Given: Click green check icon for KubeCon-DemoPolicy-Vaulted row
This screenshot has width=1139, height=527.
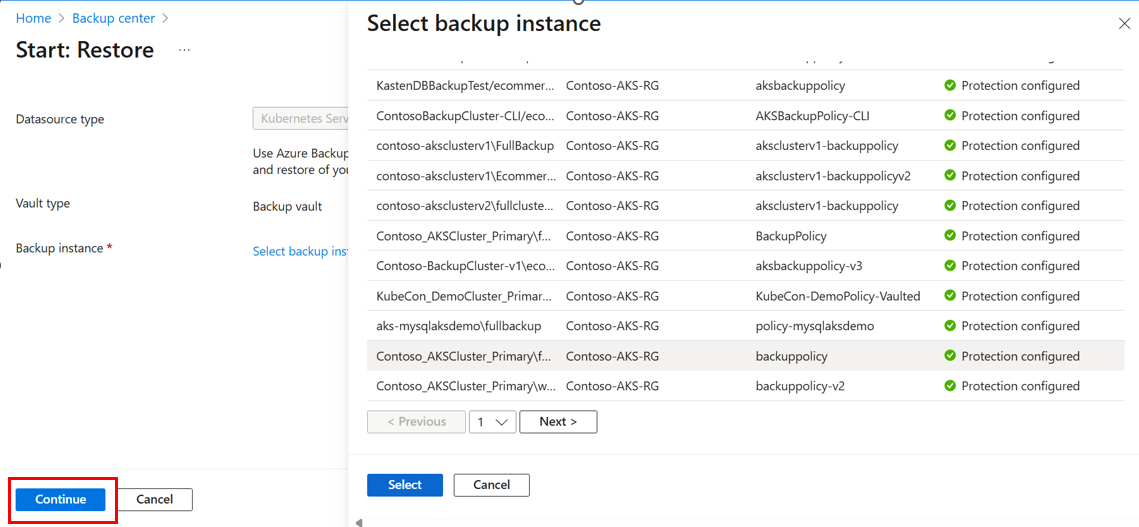Looking at the screenshot, I should pos(950,296).
